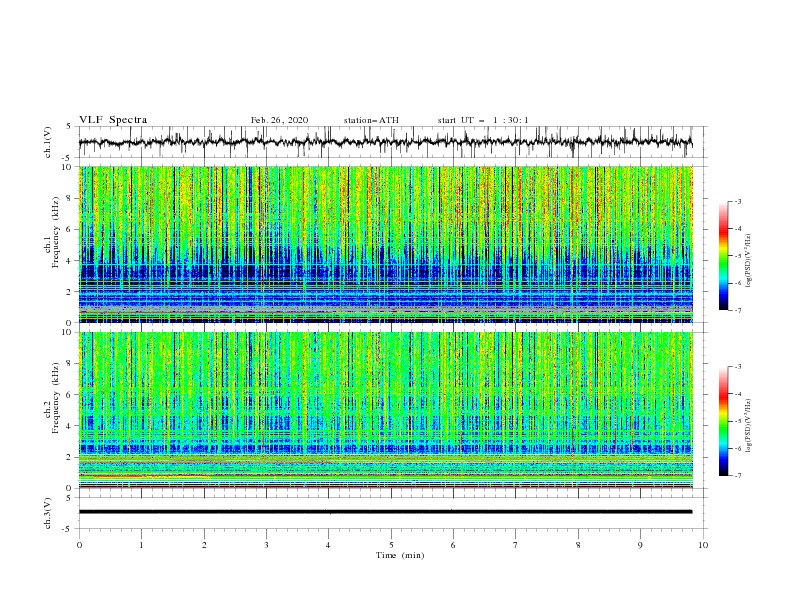Select the "ch.1 Frequency (kHz)" axis label
792x612 pixels.
tap(51, 232)
